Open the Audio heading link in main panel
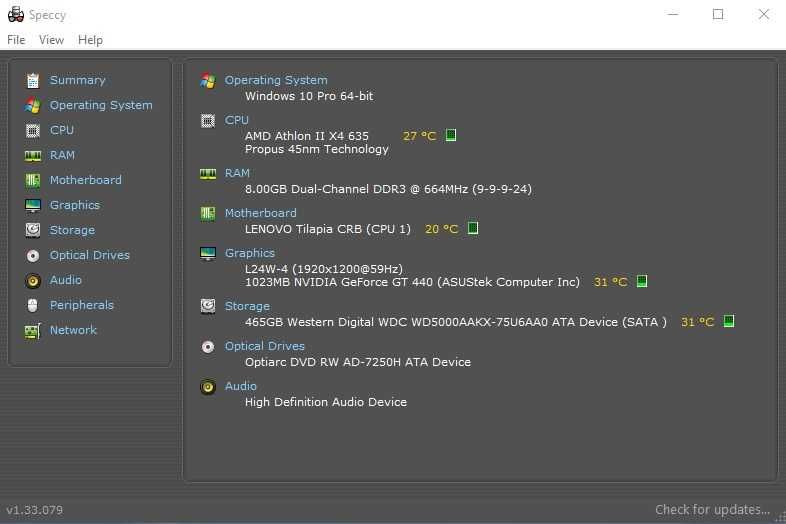This screenshot has height=524, width=786. pyautogui.click(x=241, y=386)
